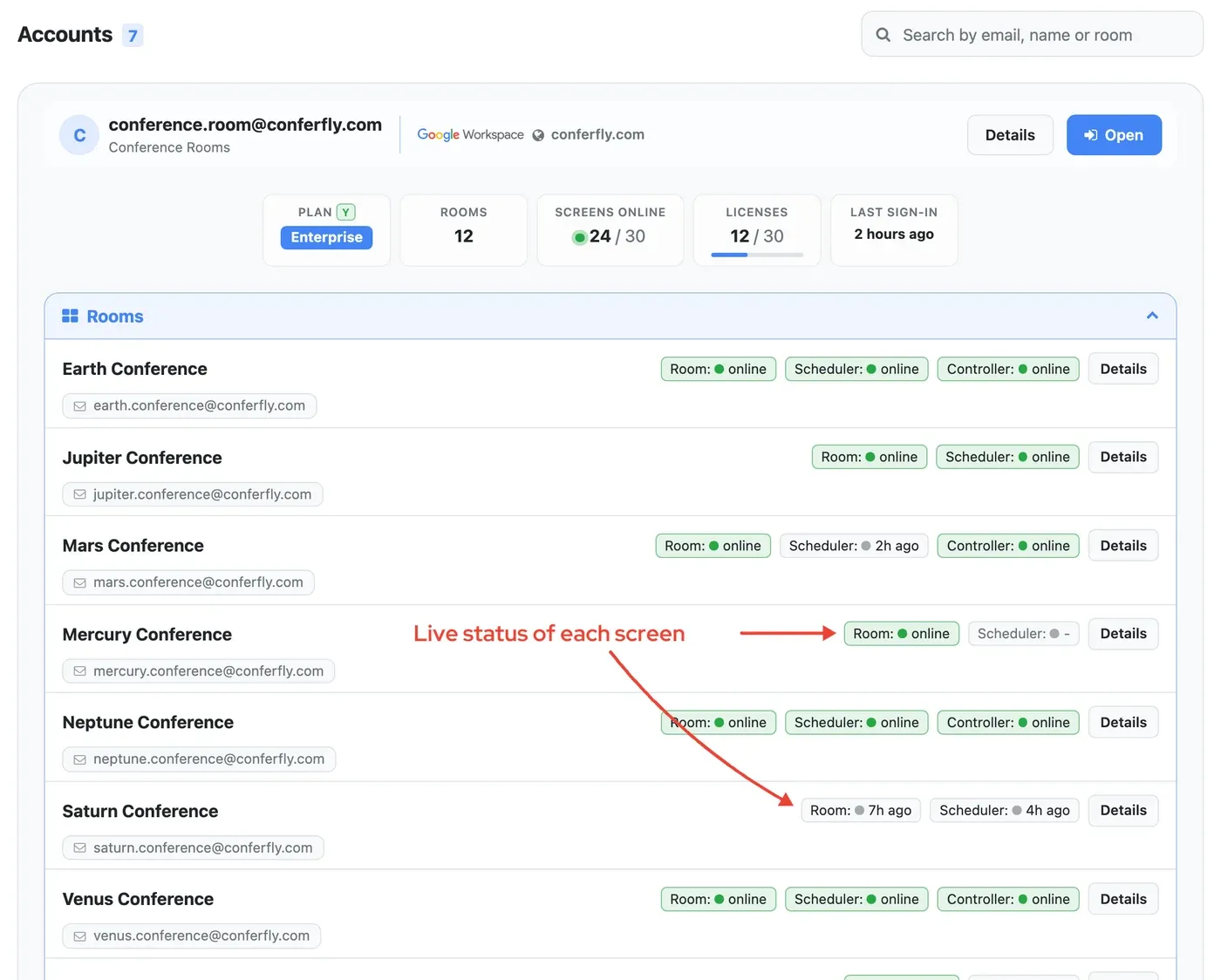The image size is (1221, 980).
Task: Click the envelope icon for mercury.conference email
Action: click(x=79, y=671)
